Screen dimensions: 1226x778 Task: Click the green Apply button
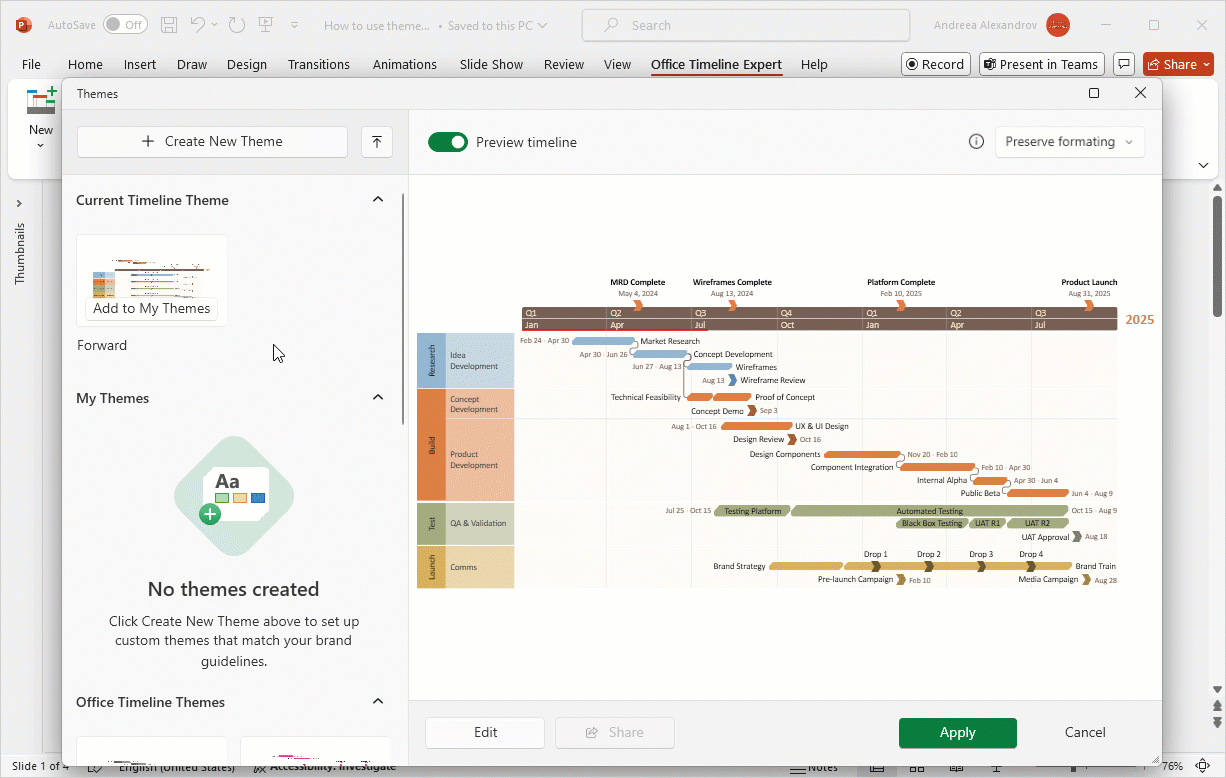[957, 733]
